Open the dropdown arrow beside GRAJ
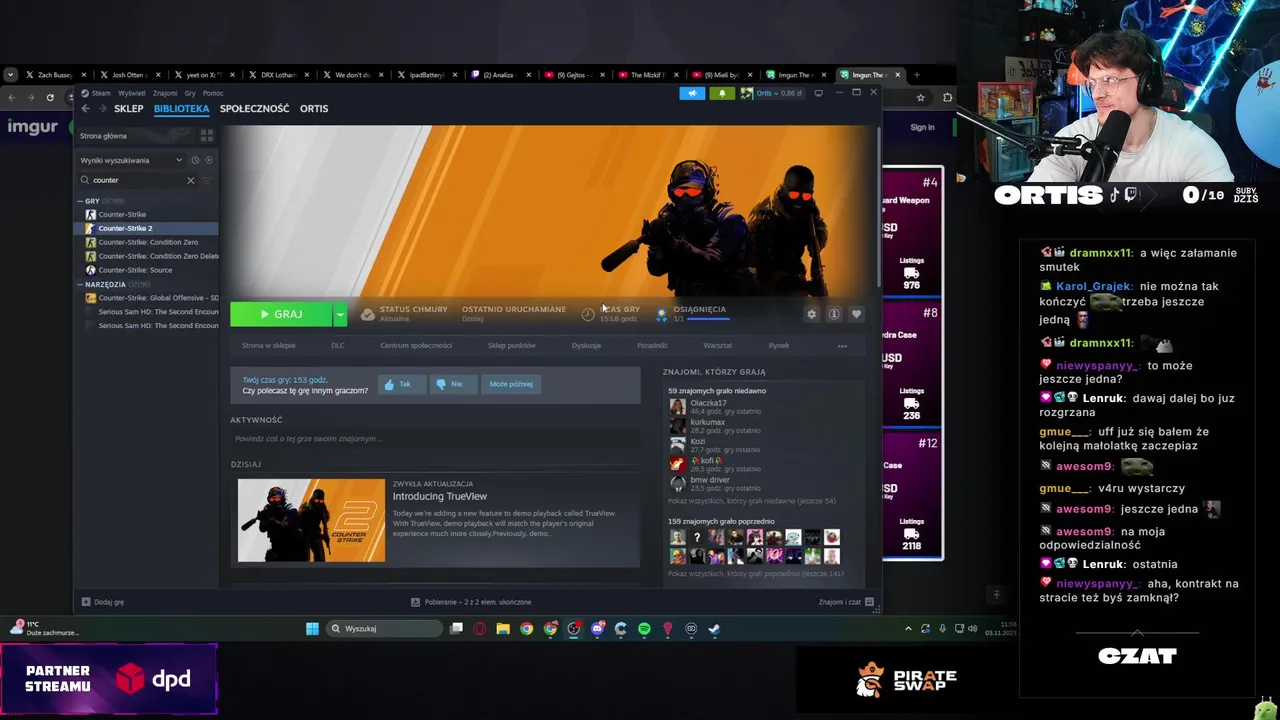Screen dimensions: 1280x720 click(x=340, y=314)
